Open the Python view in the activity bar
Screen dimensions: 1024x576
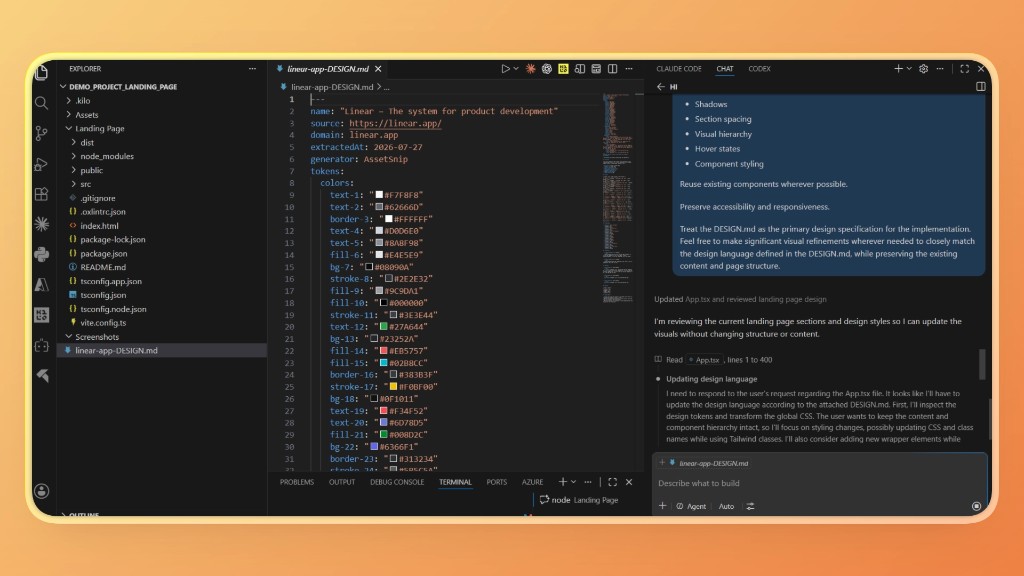pyautogui.click(x=41, y=254)
